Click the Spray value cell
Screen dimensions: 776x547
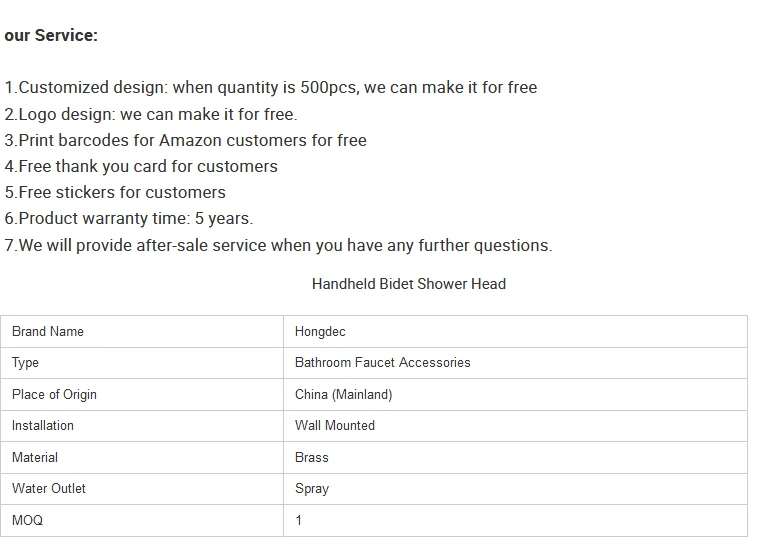[x=312, y=489]
